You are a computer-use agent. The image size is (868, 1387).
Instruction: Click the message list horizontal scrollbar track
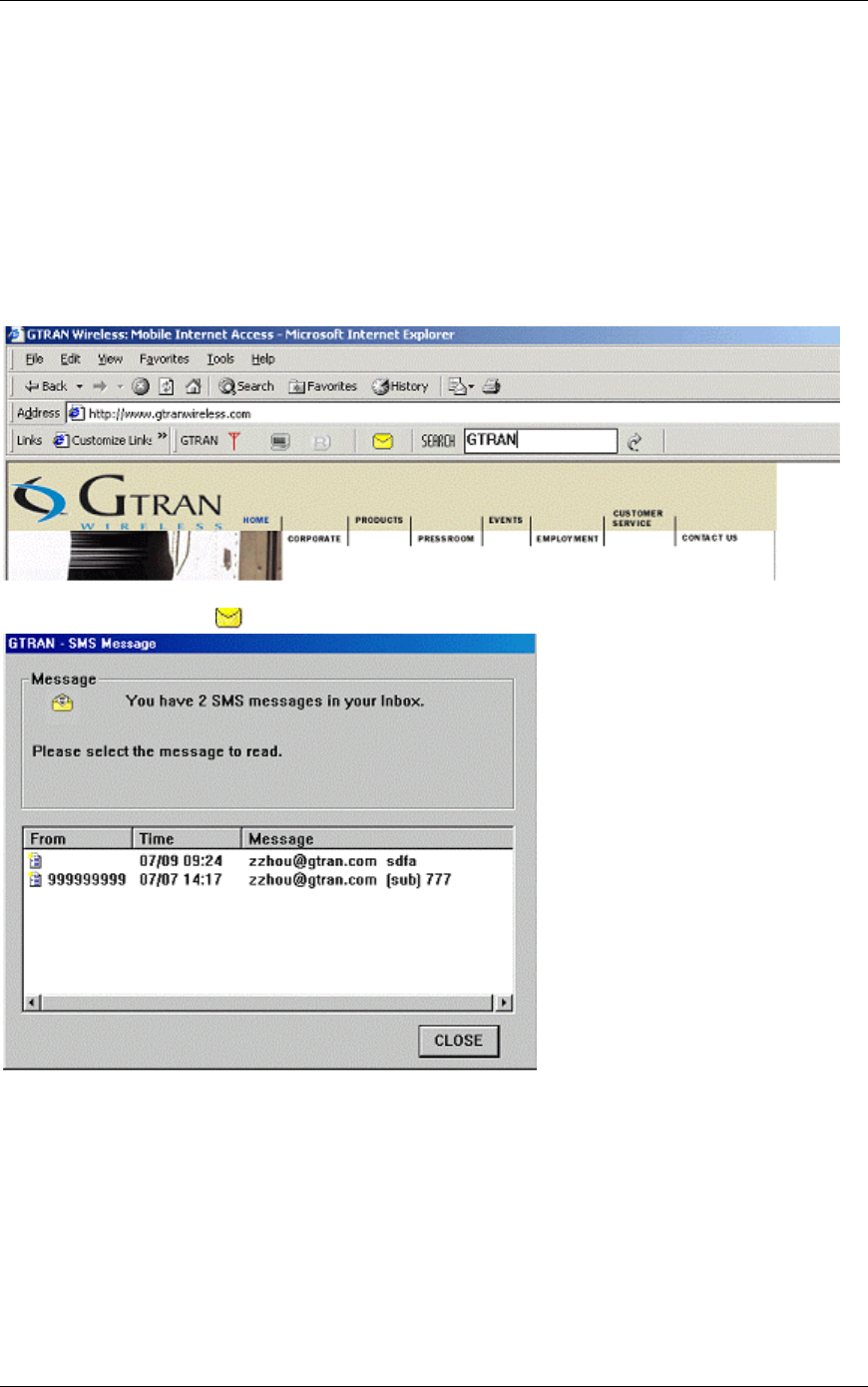(x=268, y=1003)
